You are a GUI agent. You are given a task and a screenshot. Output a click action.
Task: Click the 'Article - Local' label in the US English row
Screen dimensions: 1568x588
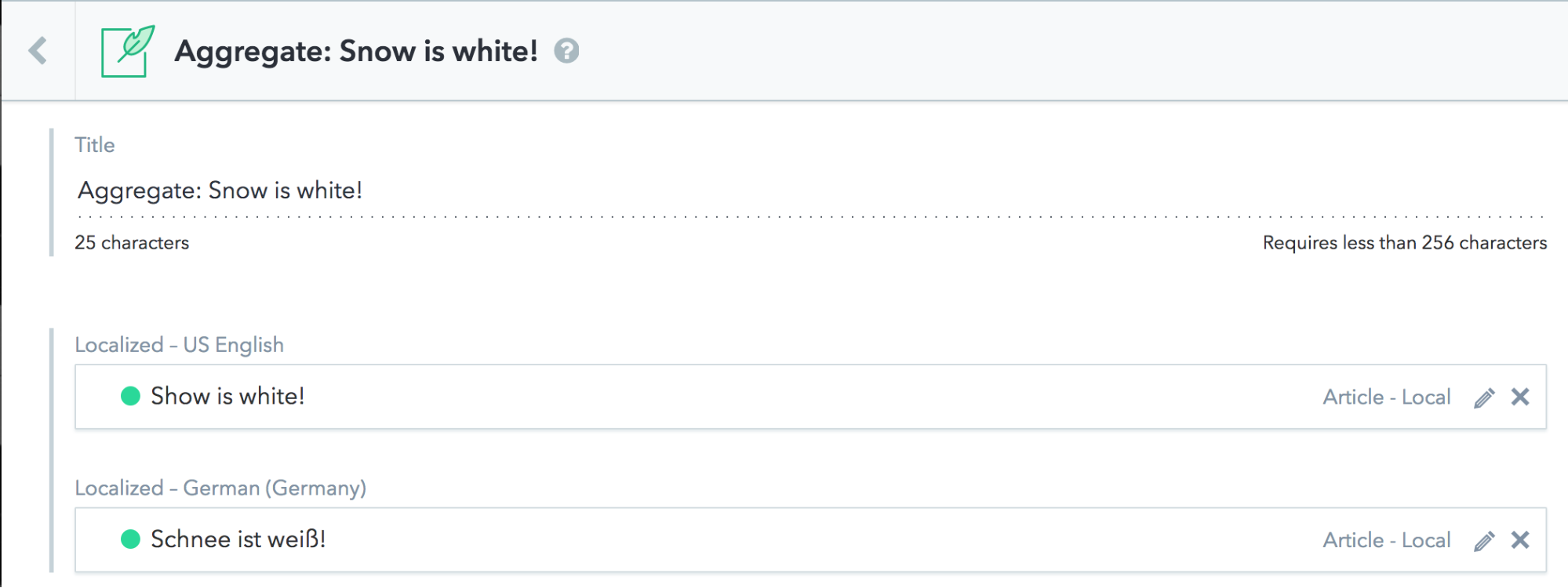(x=1387, y=397)
